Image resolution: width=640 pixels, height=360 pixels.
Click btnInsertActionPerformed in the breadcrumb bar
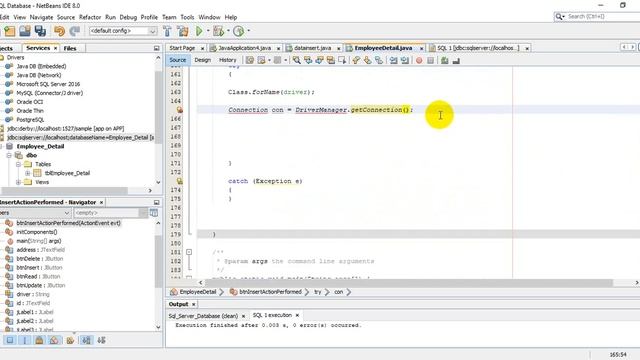tap(270, 292)
